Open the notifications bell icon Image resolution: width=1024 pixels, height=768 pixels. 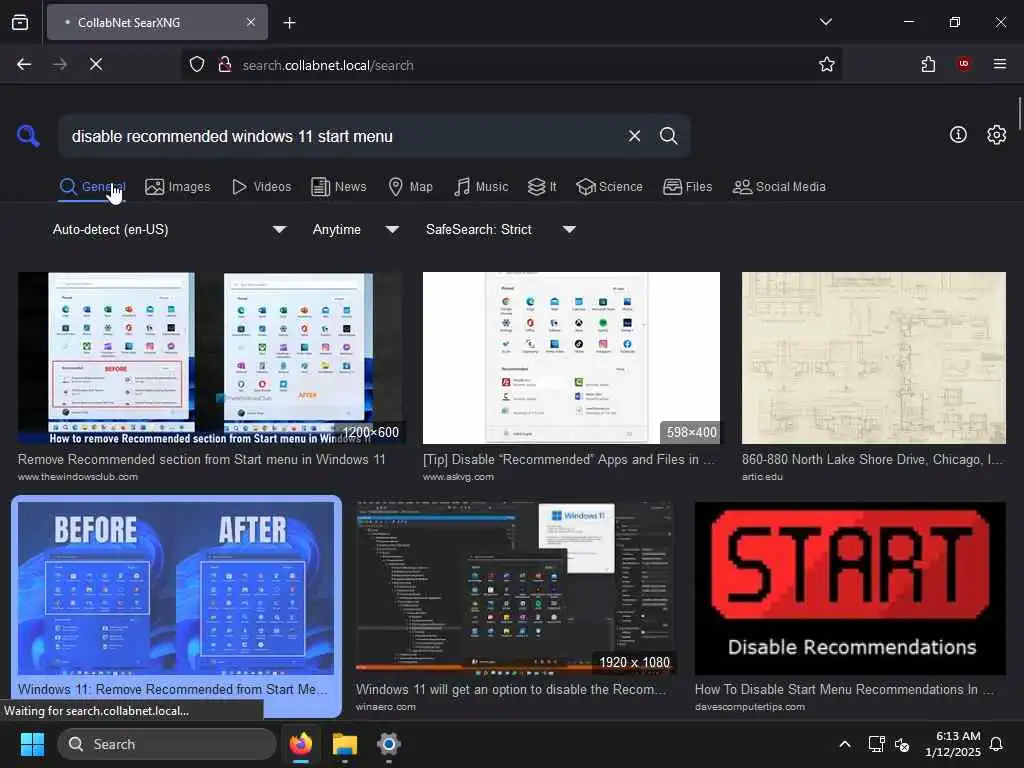pos(997,744)
